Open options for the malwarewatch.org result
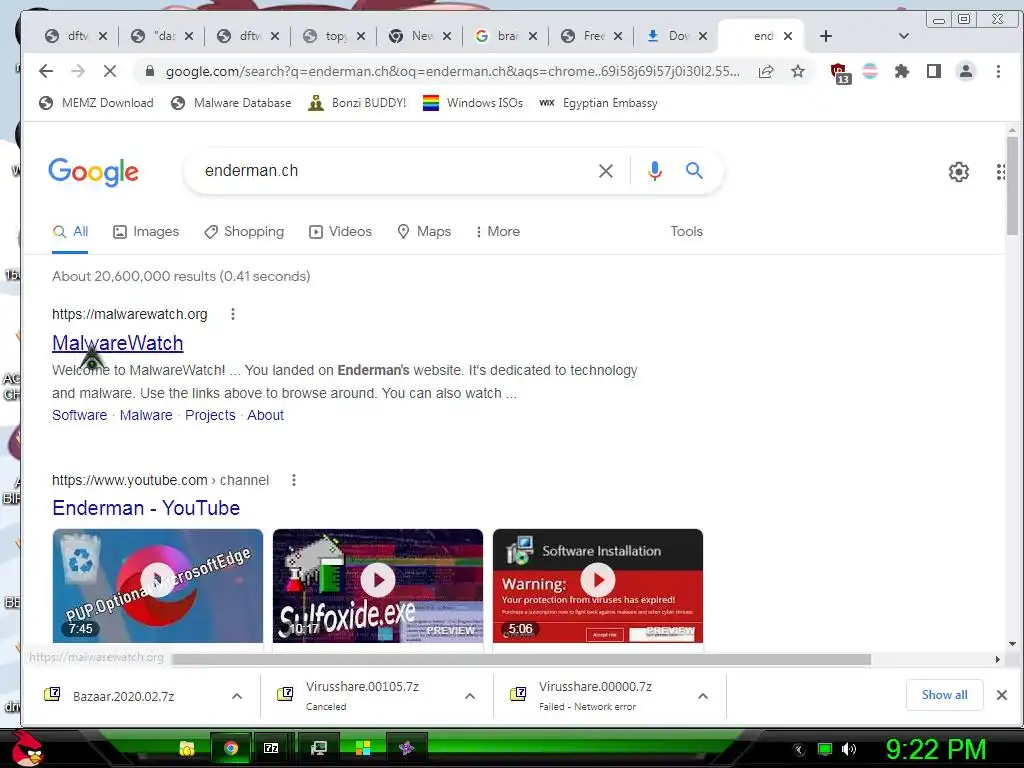 pos(232,314)
